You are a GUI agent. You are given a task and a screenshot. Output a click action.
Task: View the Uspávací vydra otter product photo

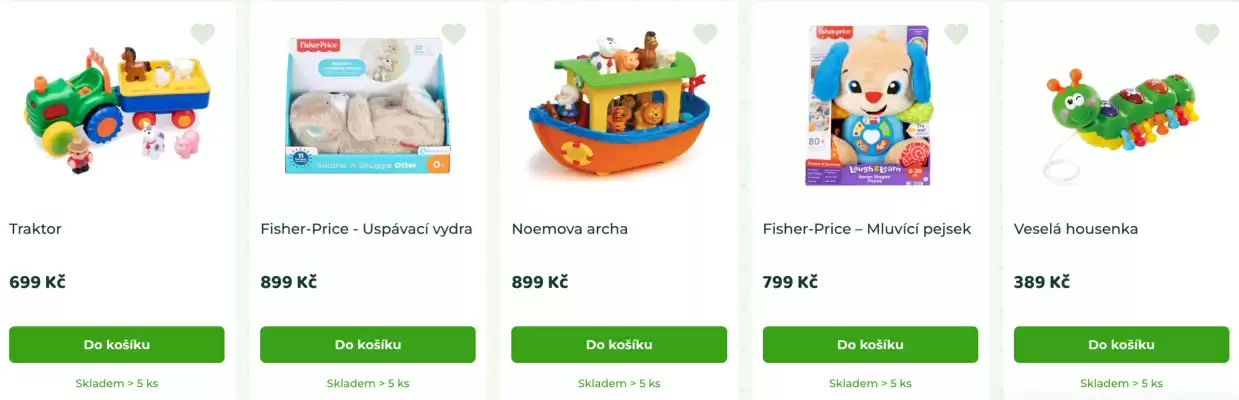tap(367, 107)
